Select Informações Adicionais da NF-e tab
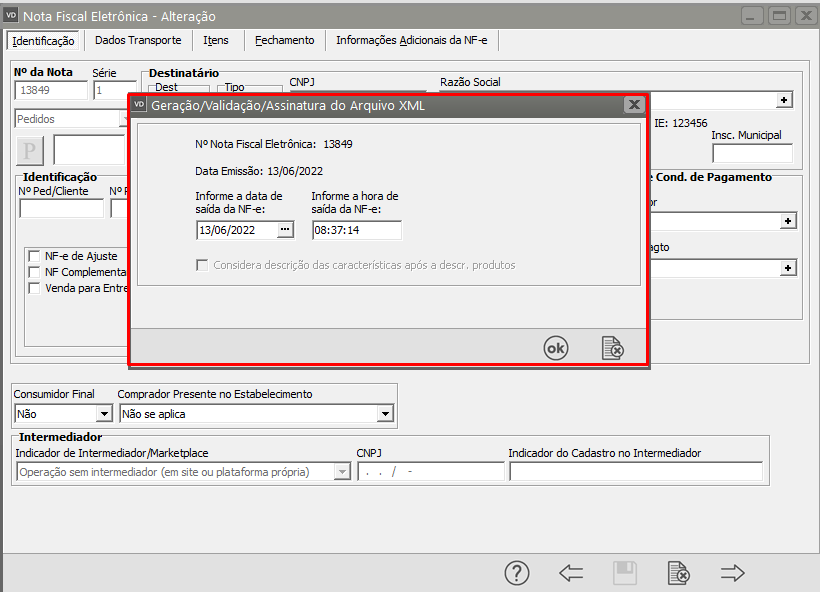The width and height of the screenshot is (820, 592). (x=411, y=40)
